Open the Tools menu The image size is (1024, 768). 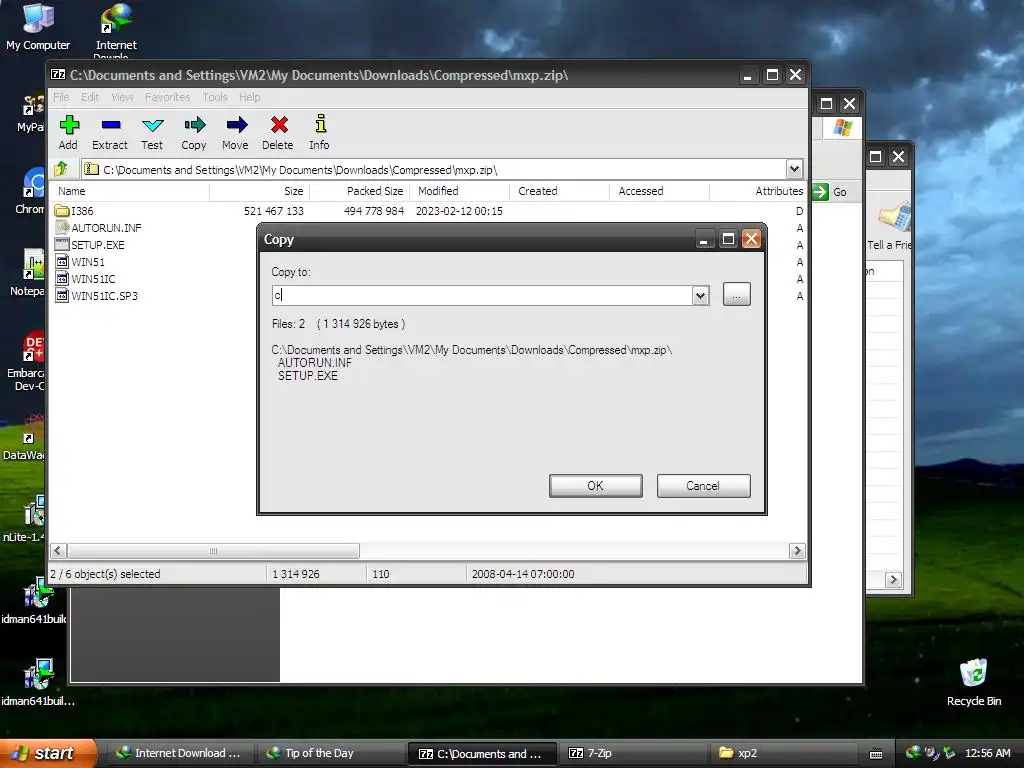(x=215, y=97)
